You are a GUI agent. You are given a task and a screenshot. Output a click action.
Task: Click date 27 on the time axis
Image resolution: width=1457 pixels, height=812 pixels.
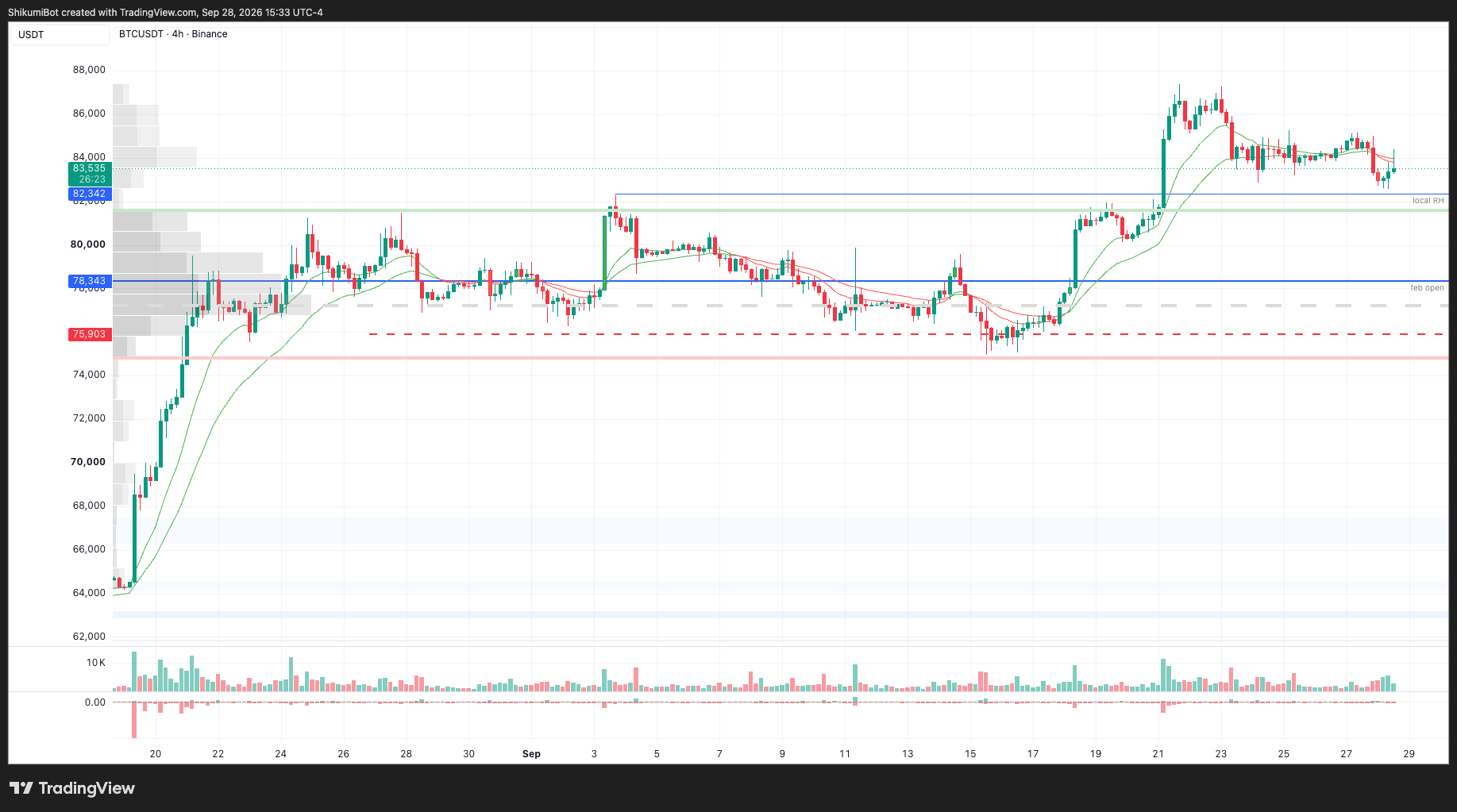(1347, 754)
